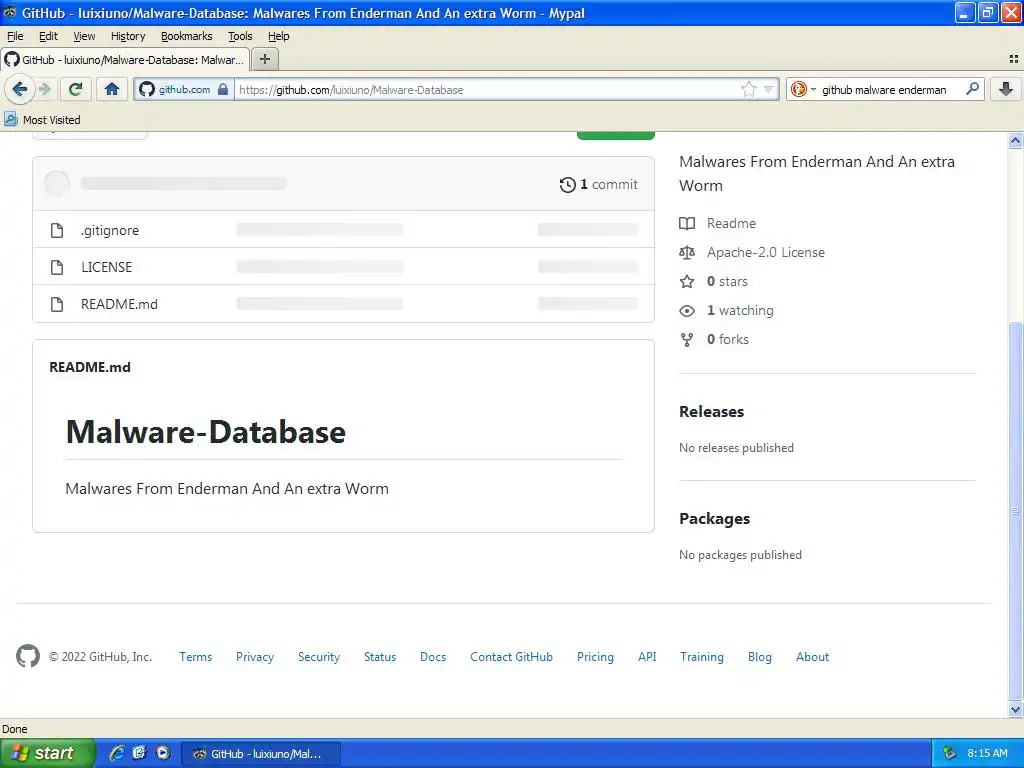
Task: Click the browser Back arrow button
Action: (20, 89)
